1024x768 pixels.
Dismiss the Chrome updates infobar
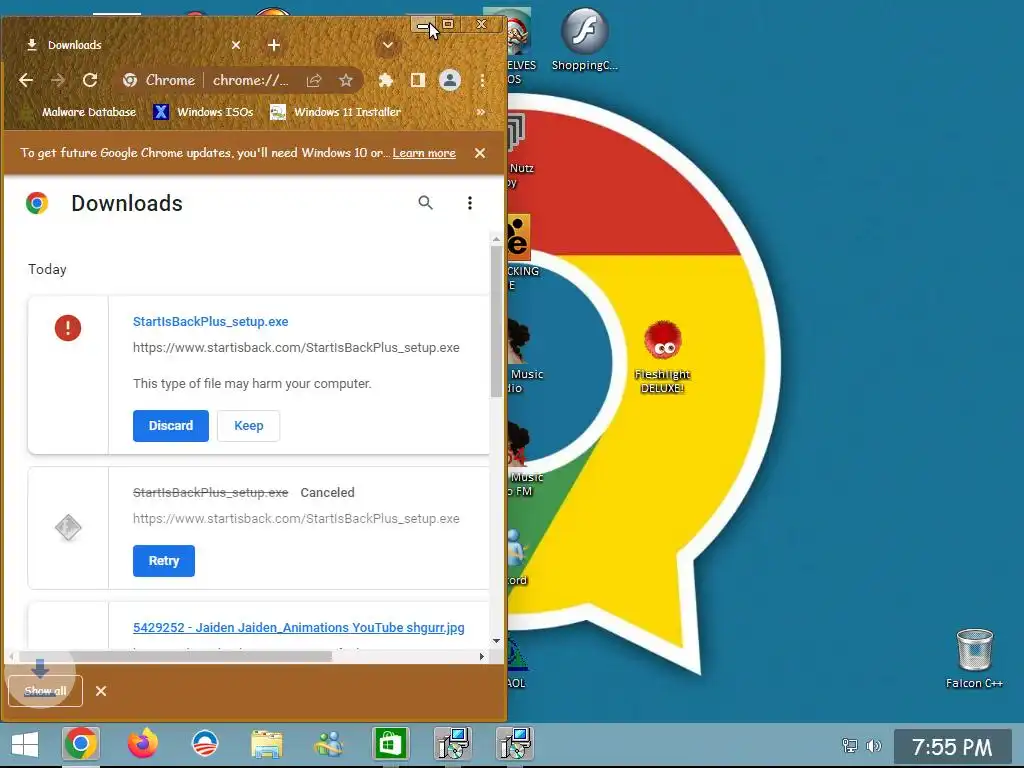(480, 153)
